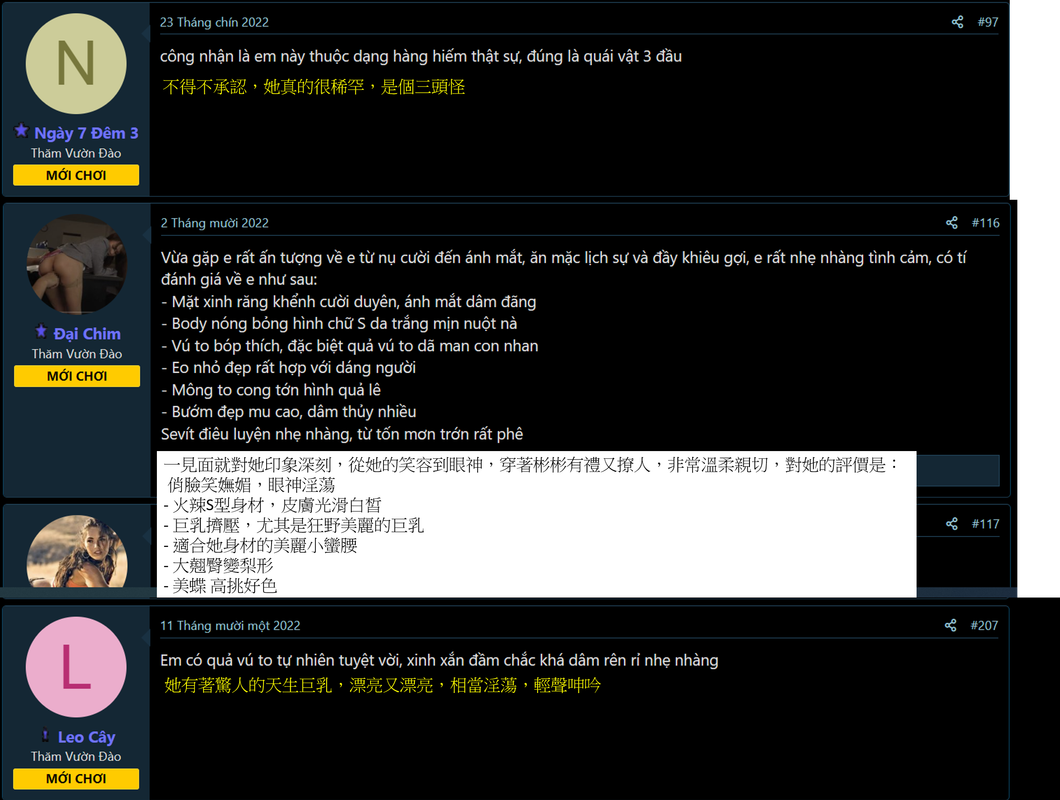Screen dimensions: 1060x800
Task: Click the share icon on post #207
Action: 950,626
